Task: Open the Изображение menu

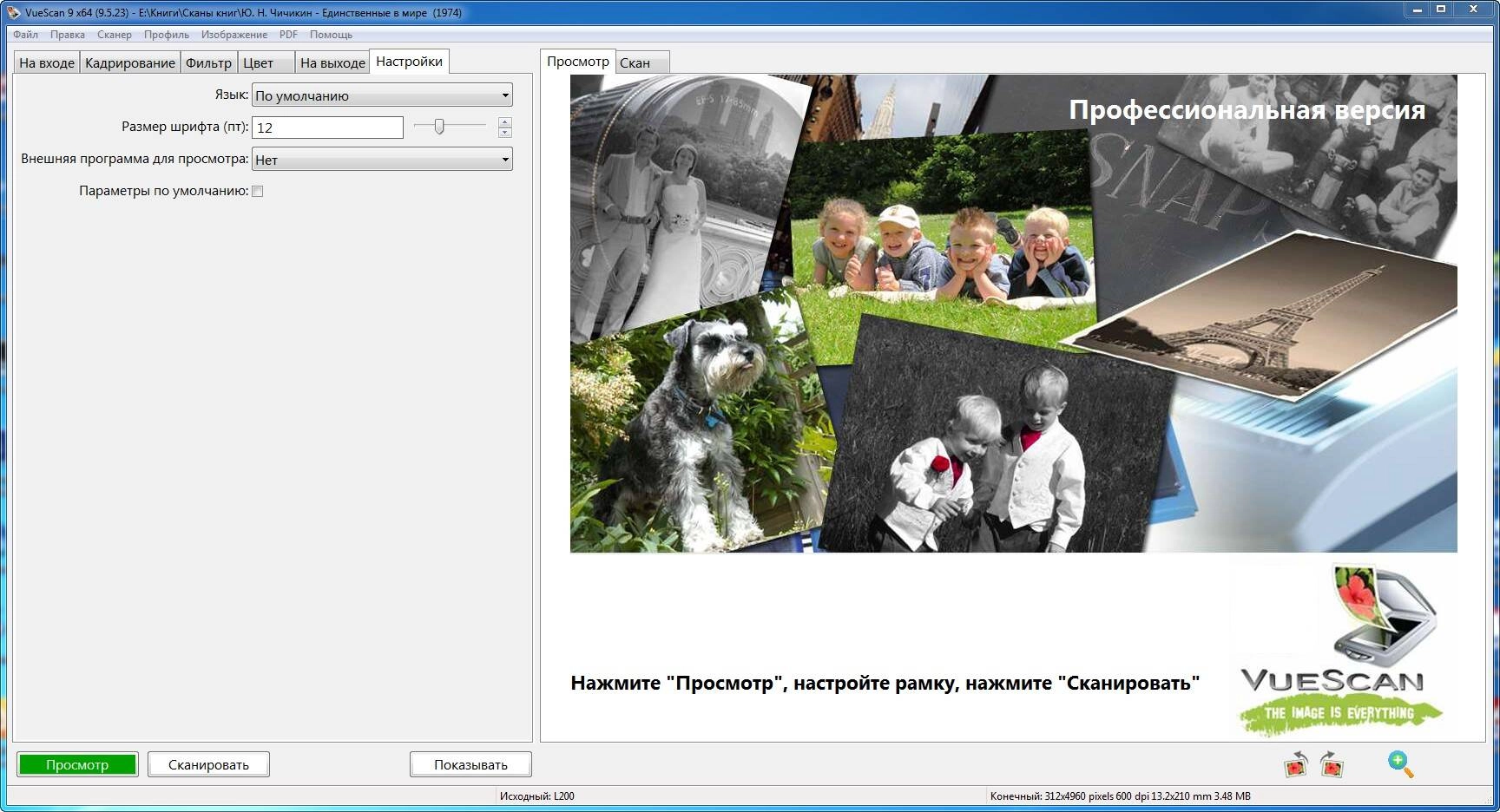Action: point(234,35)
